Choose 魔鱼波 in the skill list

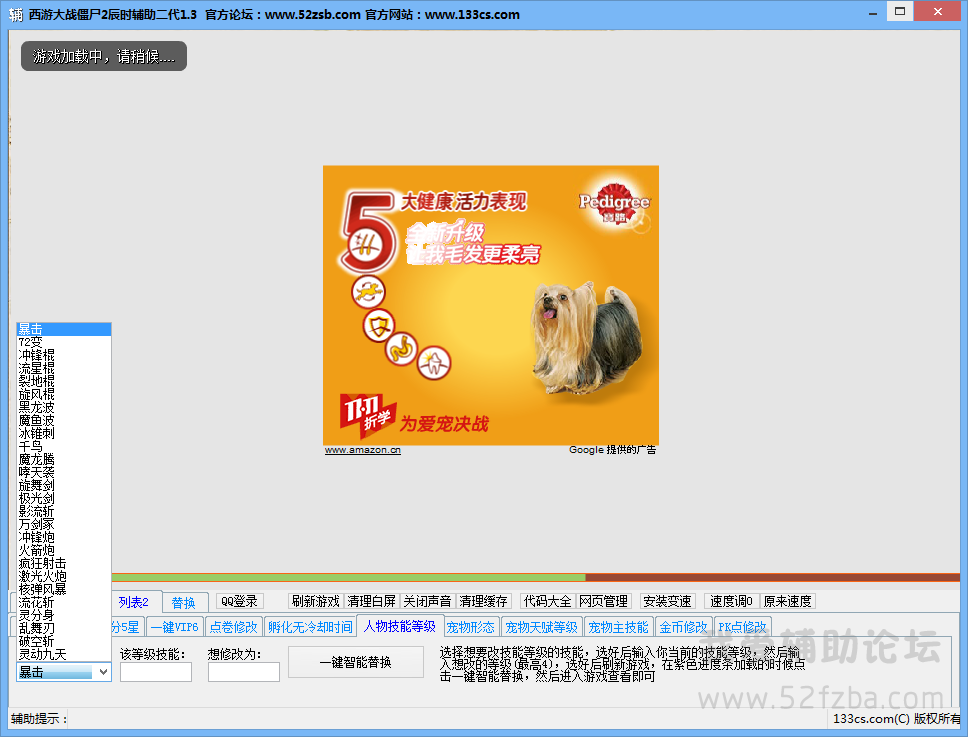click(64, 420)
